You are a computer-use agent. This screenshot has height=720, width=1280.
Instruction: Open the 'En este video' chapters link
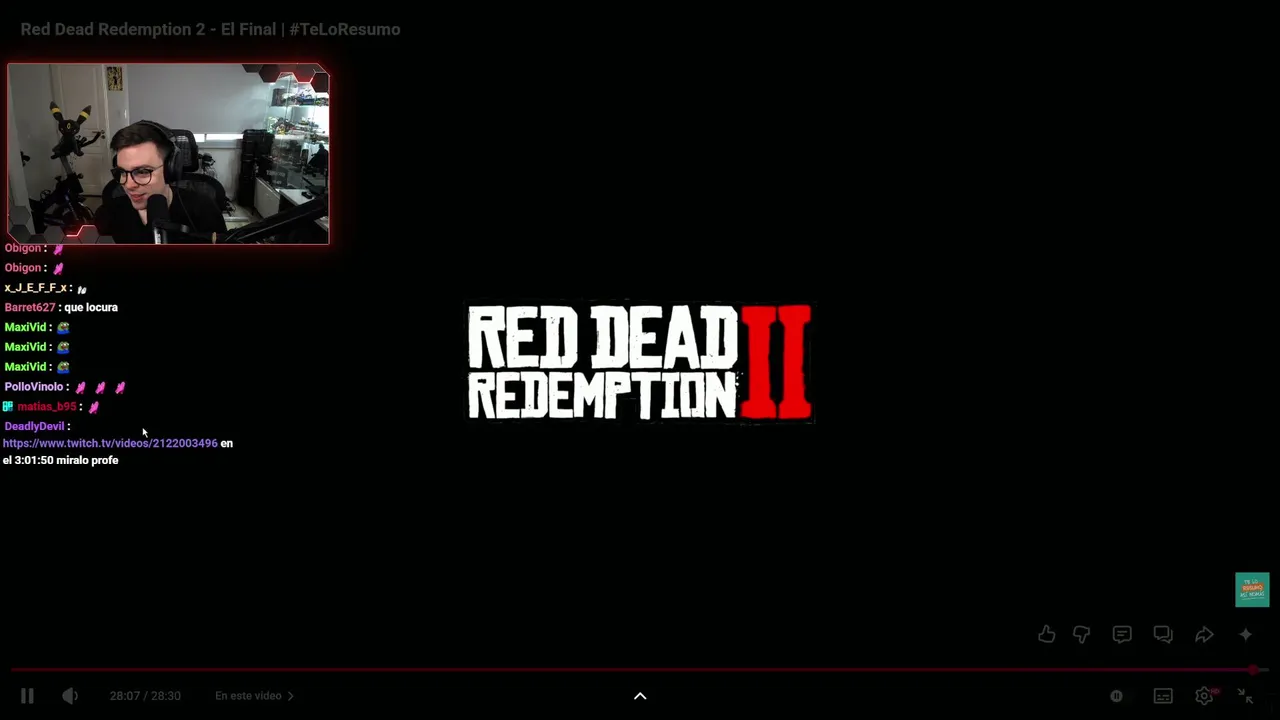coord(254,696)
